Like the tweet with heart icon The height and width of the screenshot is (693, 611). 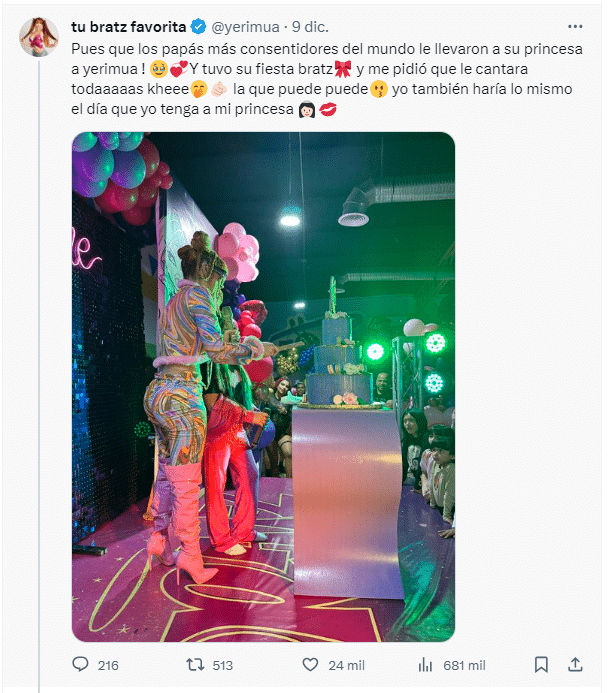[310, 664]
